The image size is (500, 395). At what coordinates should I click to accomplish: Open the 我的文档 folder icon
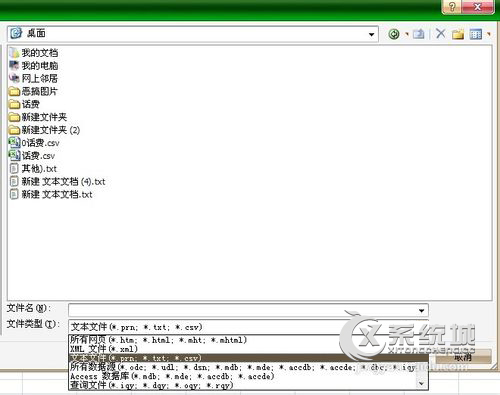coord(15,53)
